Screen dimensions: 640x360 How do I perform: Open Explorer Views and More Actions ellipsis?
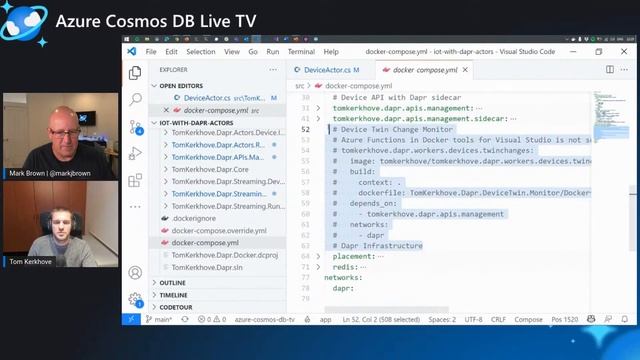tap(273, 69)
